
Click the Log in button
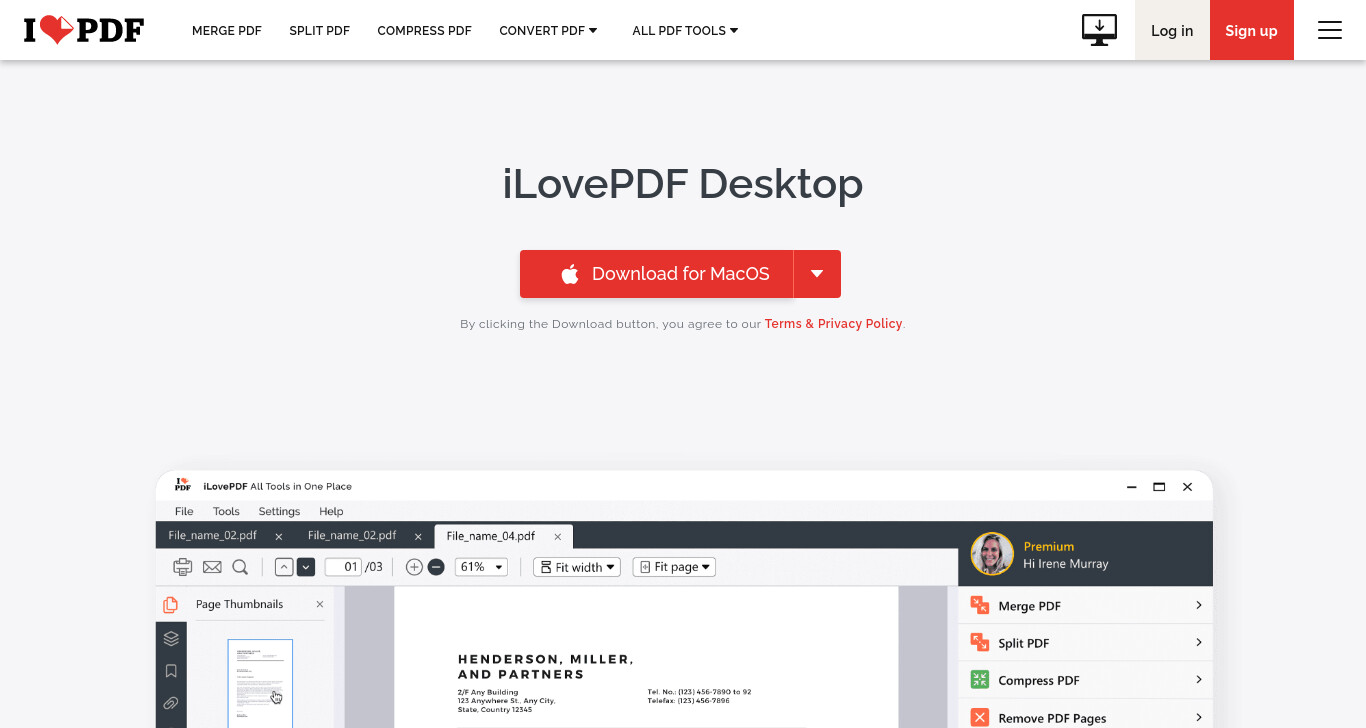(x=1172, y=30)
